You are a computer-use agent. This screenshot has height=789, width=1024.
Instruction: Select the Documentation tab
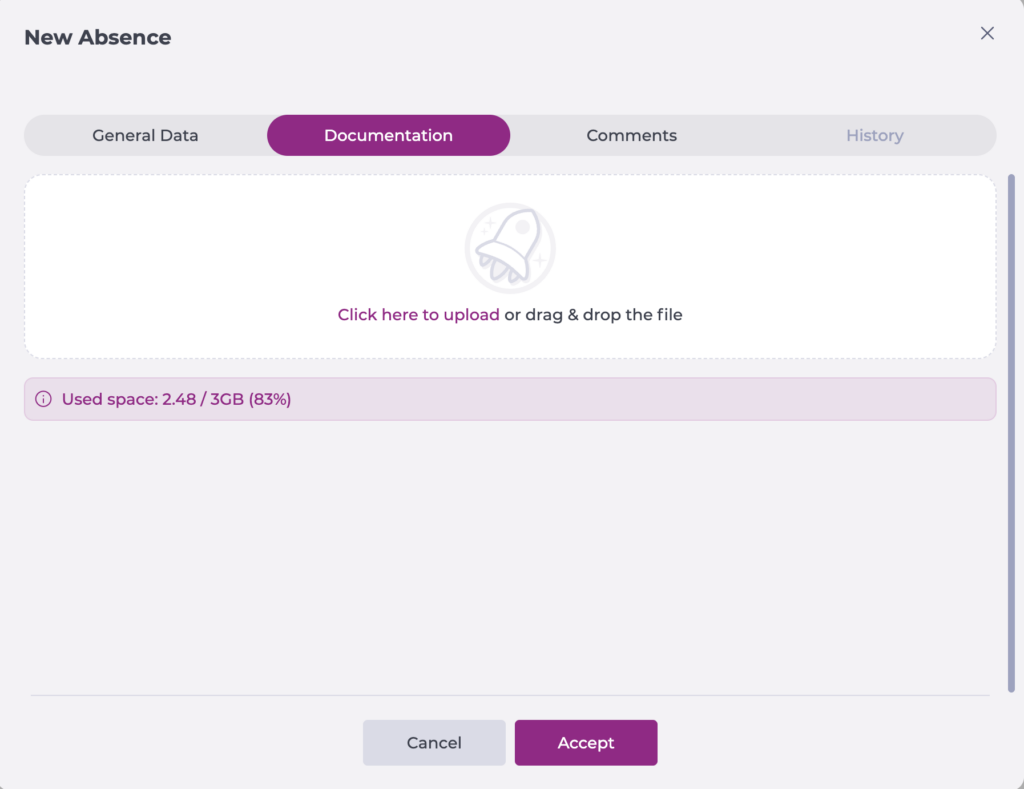(388, 136)
